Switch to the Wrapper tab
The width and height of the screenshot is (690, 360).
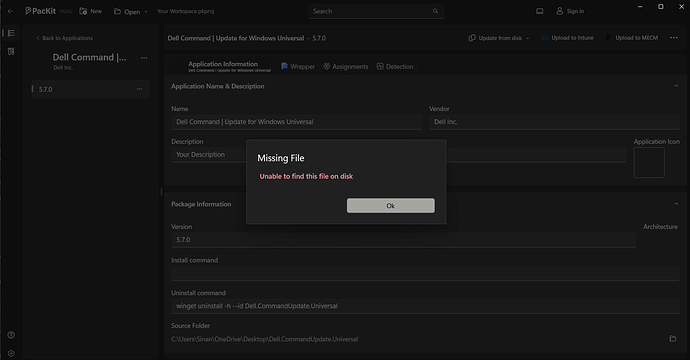298,66
